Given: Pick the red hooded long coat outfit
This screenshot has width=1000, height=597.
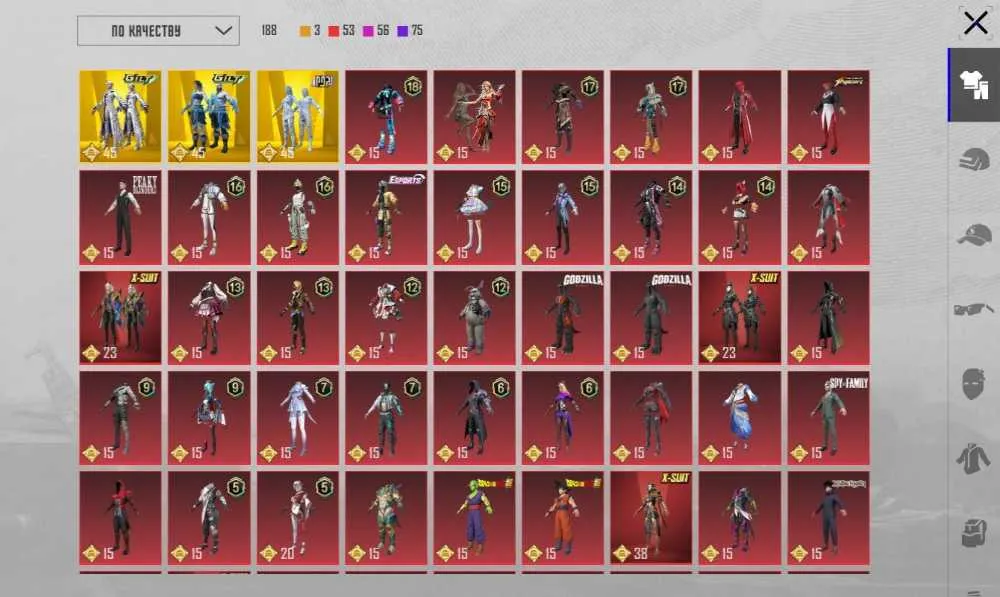Looking at the screenshot, I should (740, 117).
